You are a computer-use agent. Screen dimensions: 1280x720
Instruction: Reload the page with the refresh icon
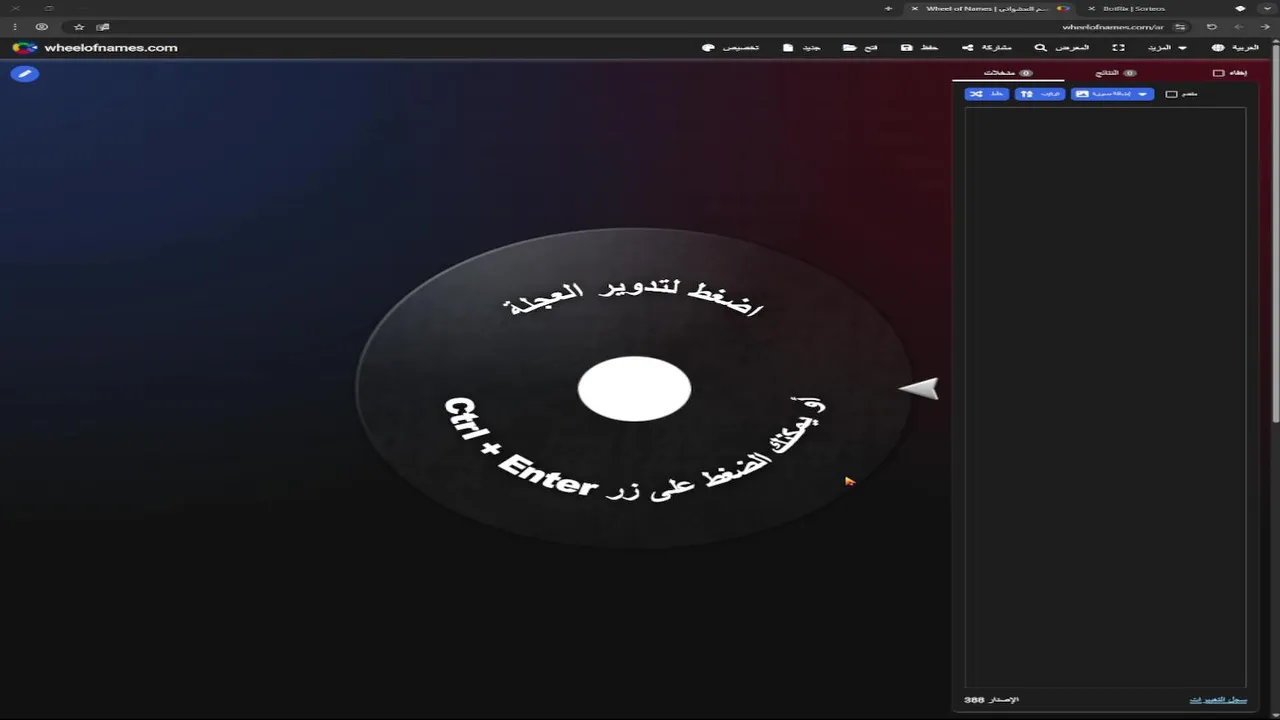[1212, 27]
